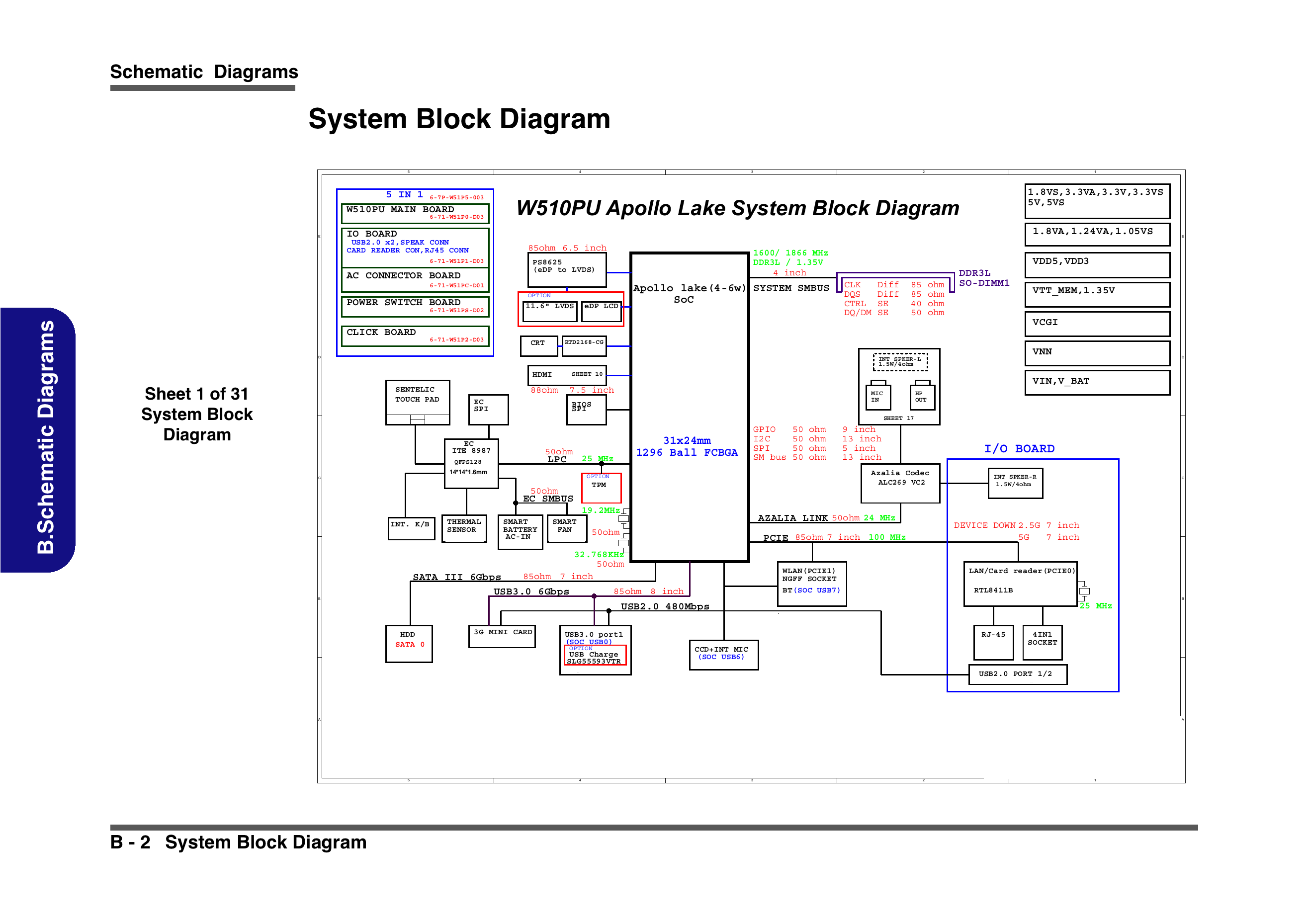Image resolution: width=1308 pixels, height=924 pixels.
Task: Click the HDD SATA 0 block
Action: coord(409,643)
